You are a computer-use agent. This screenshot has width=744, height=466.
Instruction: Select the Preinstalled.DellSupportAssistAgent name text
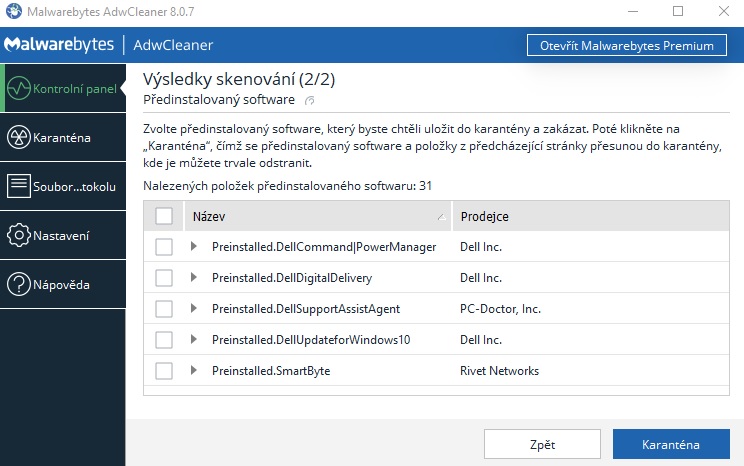tap(306, 309)
